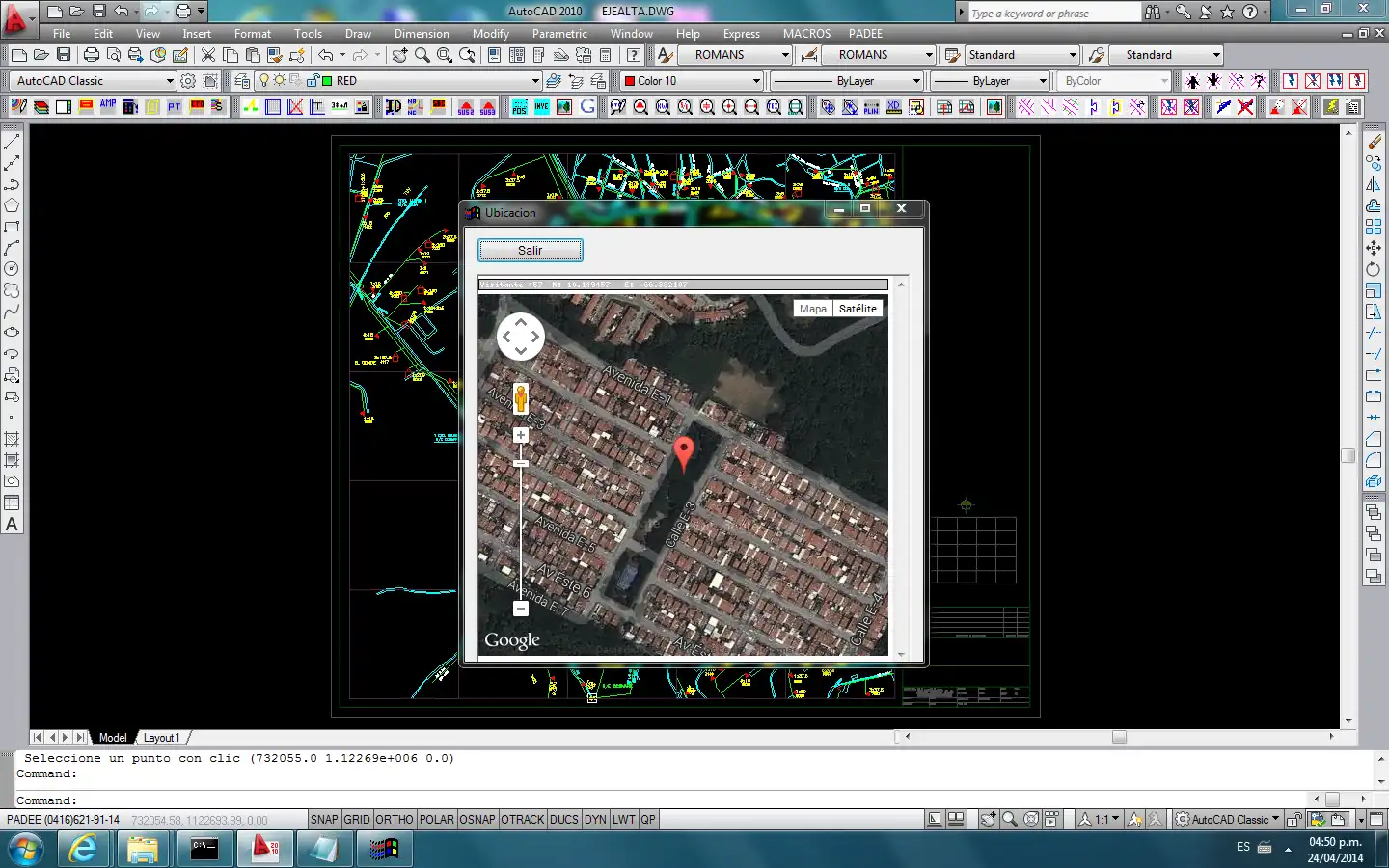Click the system clock in tray
This screenshot has width=1389, height=868.
pyautogui.click(x=1335, y=850)
